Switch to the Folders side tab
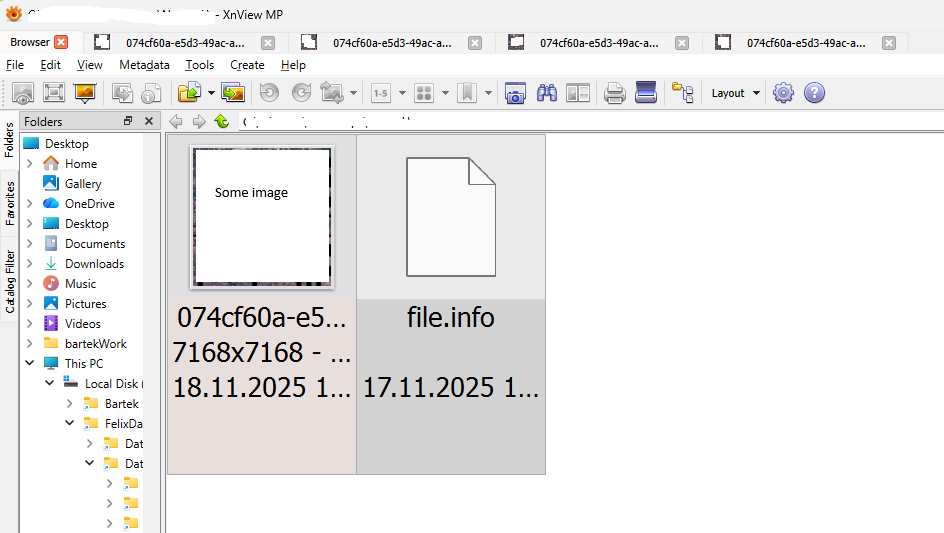 pyautogui.click(x=10, y=140)
